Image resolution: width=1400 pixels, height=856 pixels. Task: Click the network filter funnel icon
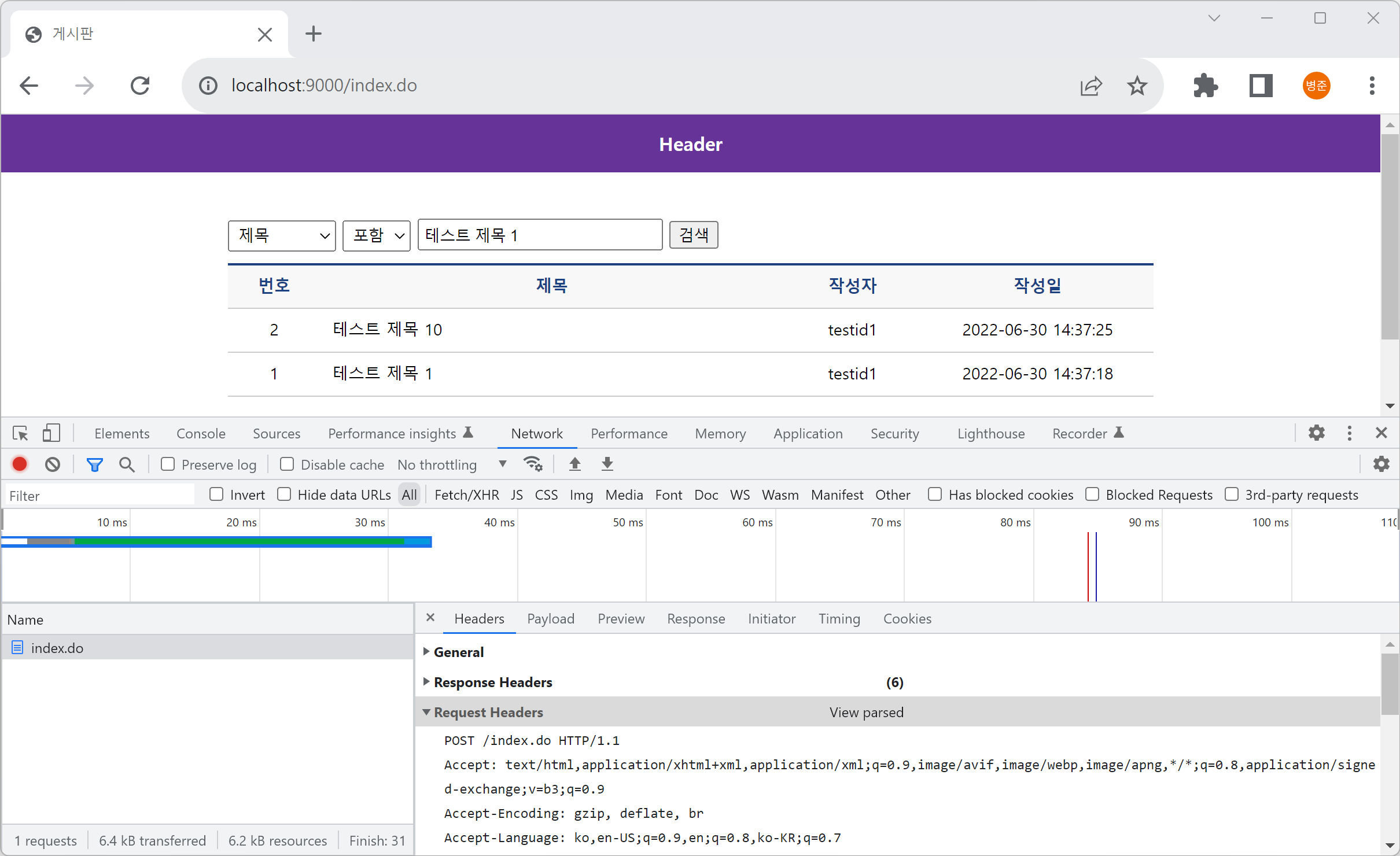[94, 464]
